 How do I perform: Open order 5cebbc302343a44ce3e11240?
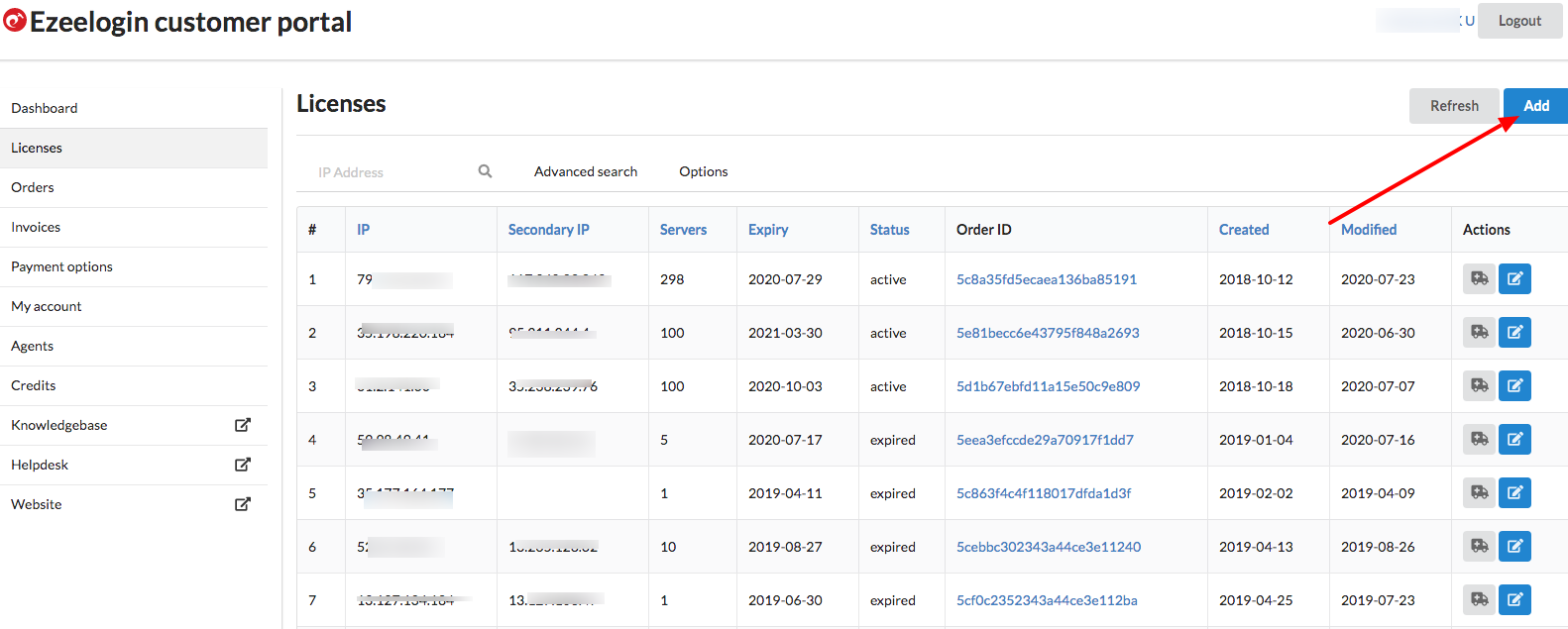coord(1049,547)
